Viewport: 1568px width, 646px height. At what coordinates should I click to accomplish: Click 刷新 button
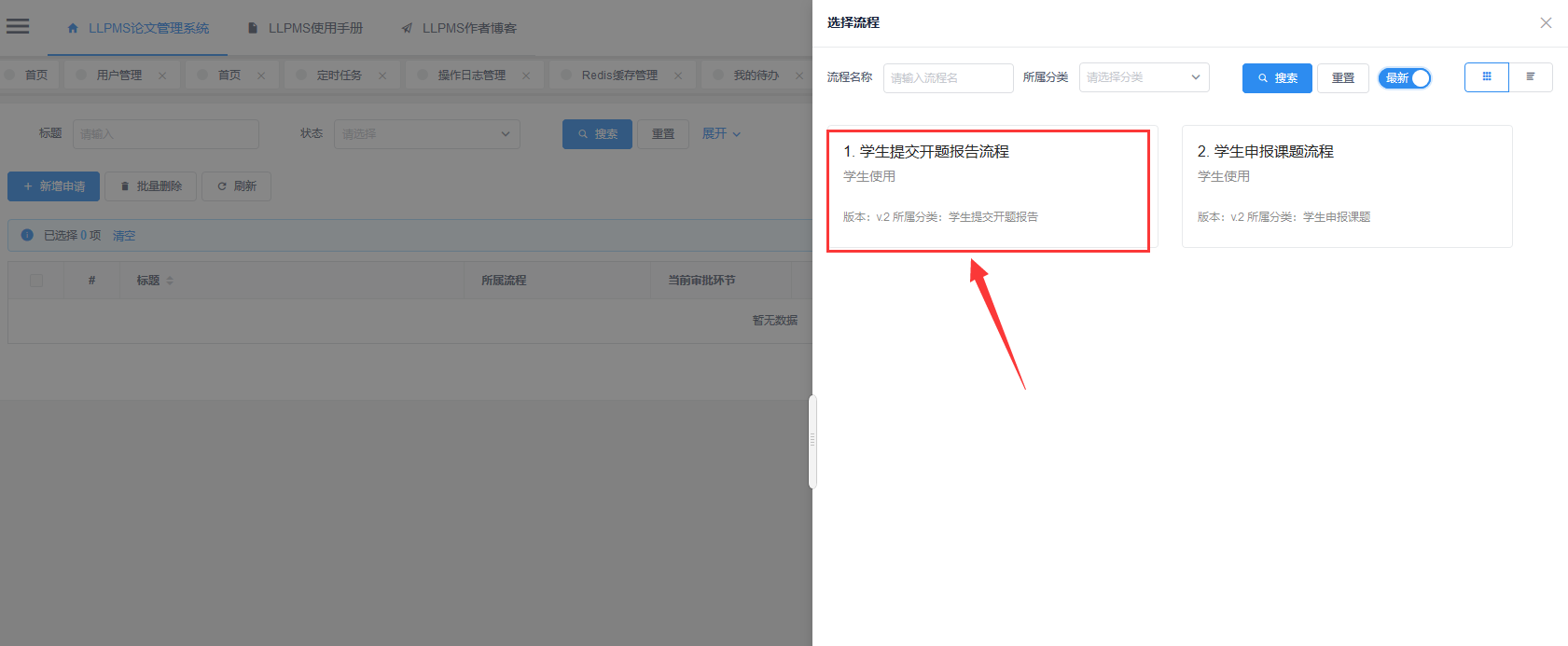(237, 186)
